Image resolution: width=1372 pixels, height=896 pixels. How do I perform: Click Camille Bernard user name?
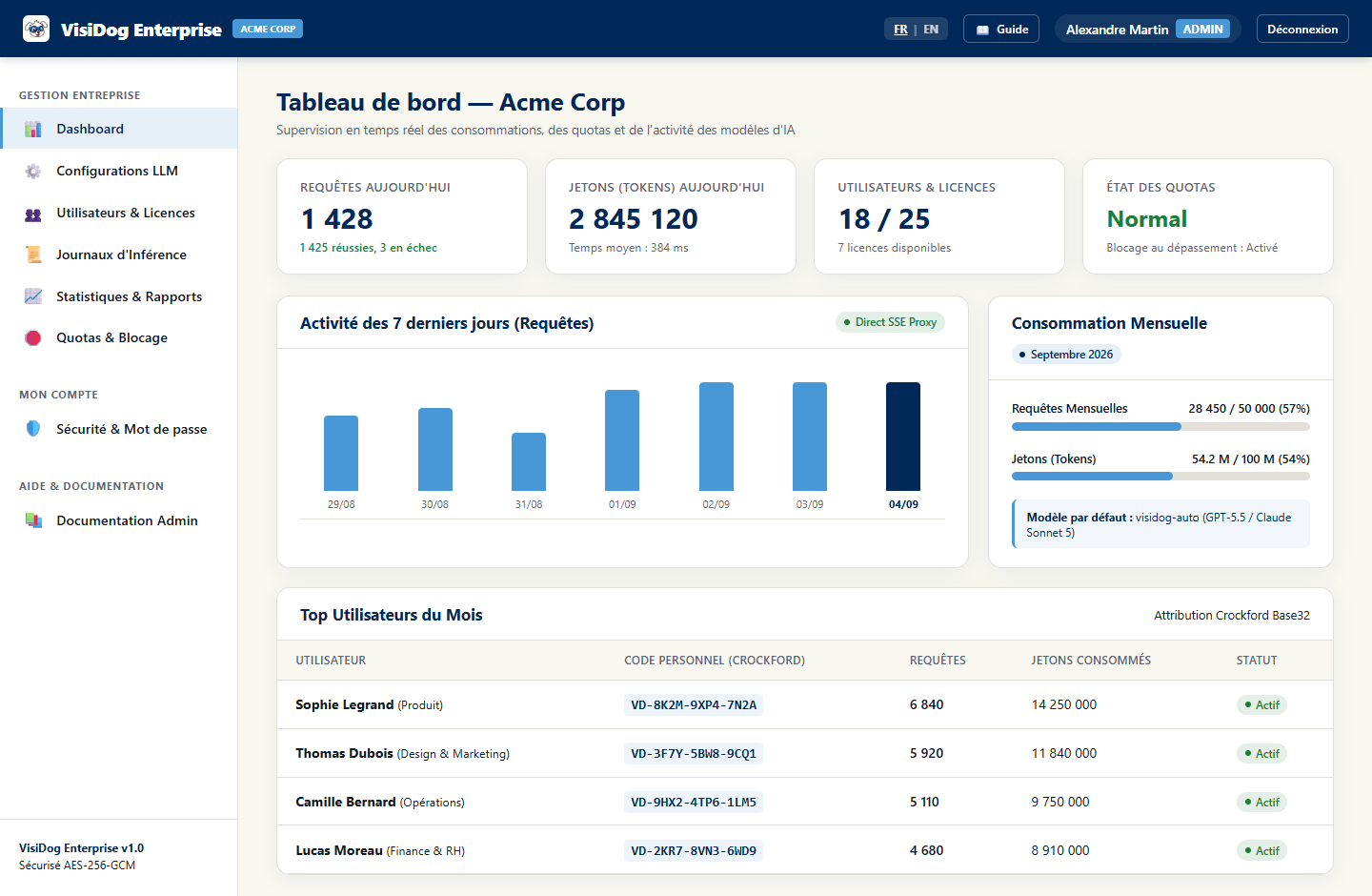point(346,802)
